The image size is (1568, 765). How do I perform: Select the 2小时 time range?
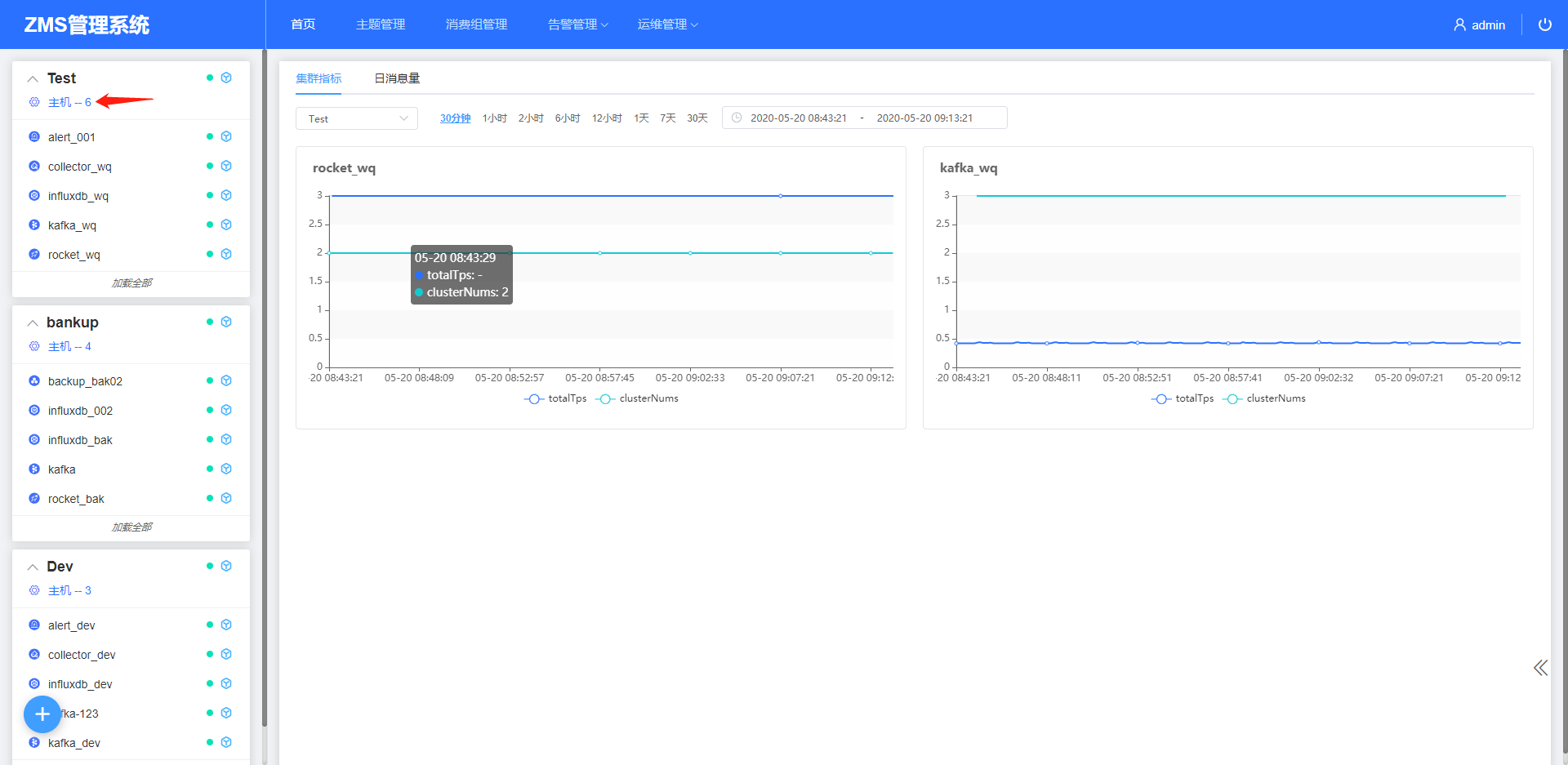531,118
